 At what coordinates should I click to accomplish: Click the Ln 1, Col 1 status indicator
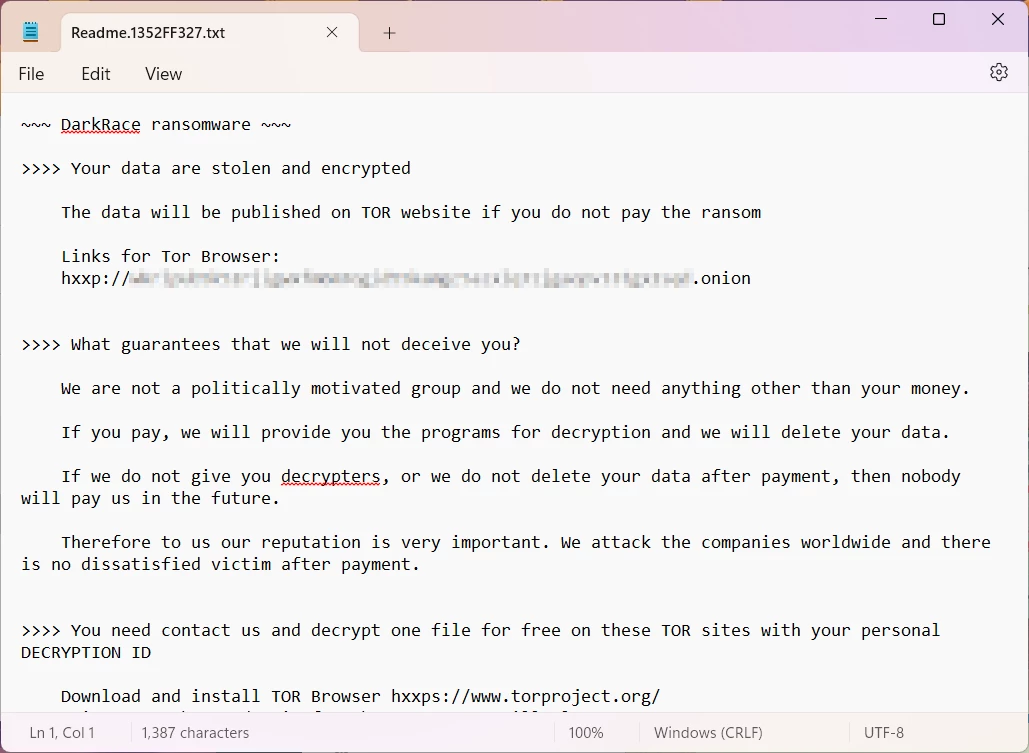[63, 732]
